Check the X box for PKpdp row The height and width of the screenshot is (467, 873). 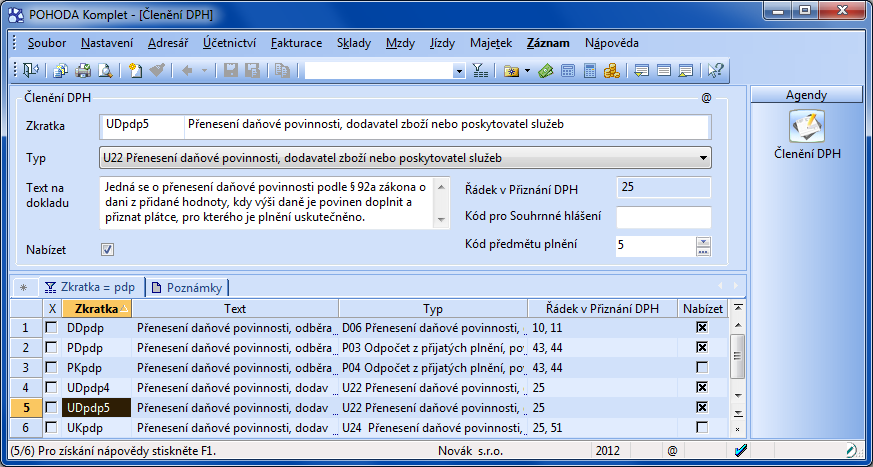click(x=51, y=368)
